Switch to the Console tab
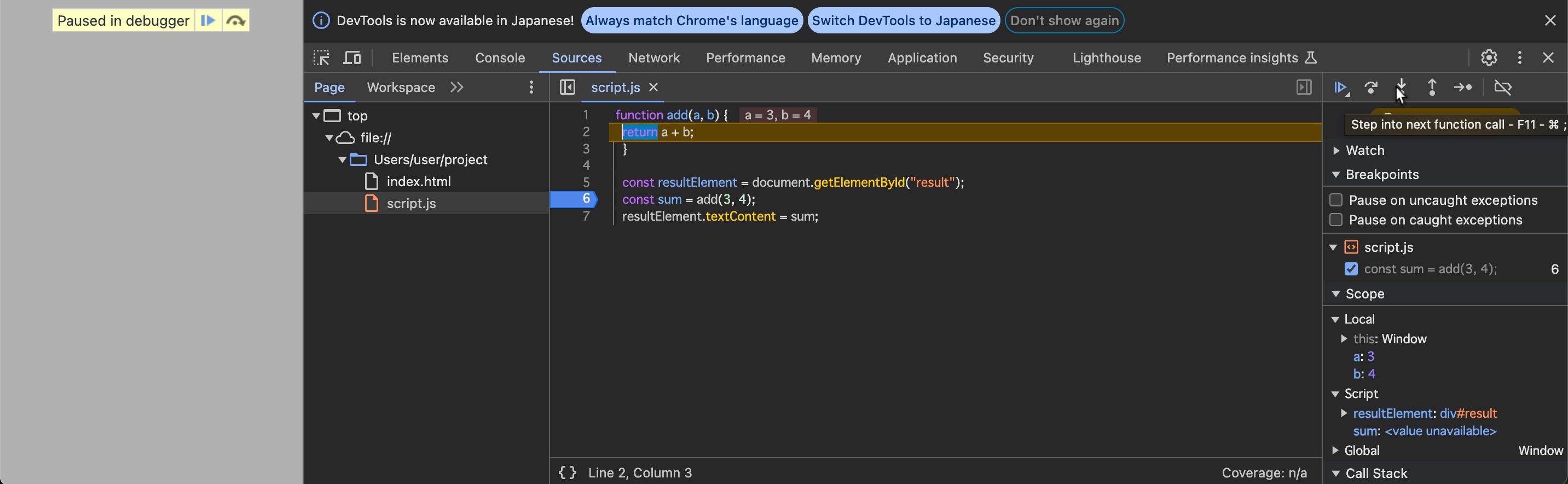Image resolution: width=1568 pixels, height=484 pixels. pos(500,58)
